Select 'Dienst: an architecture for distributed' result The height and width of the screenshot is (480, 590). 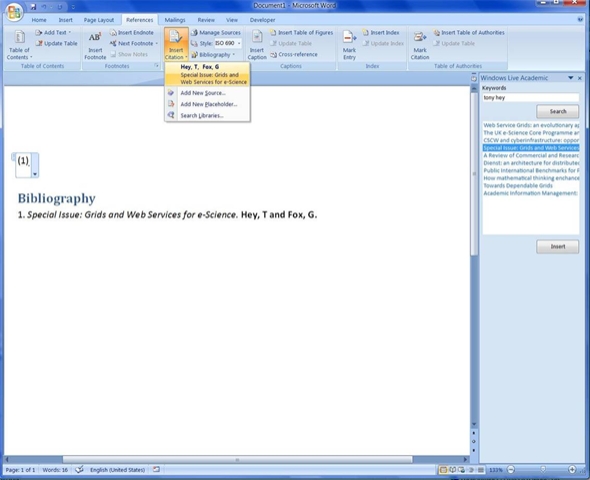click(x=531, y=163)
